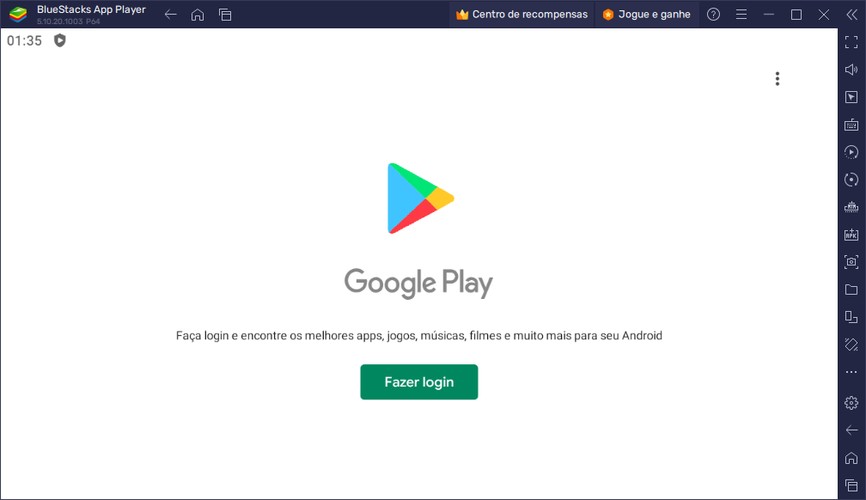Close the BlueStacks App Player window
The height and width of the screenshot is (500, 866).
click(824, 14)
